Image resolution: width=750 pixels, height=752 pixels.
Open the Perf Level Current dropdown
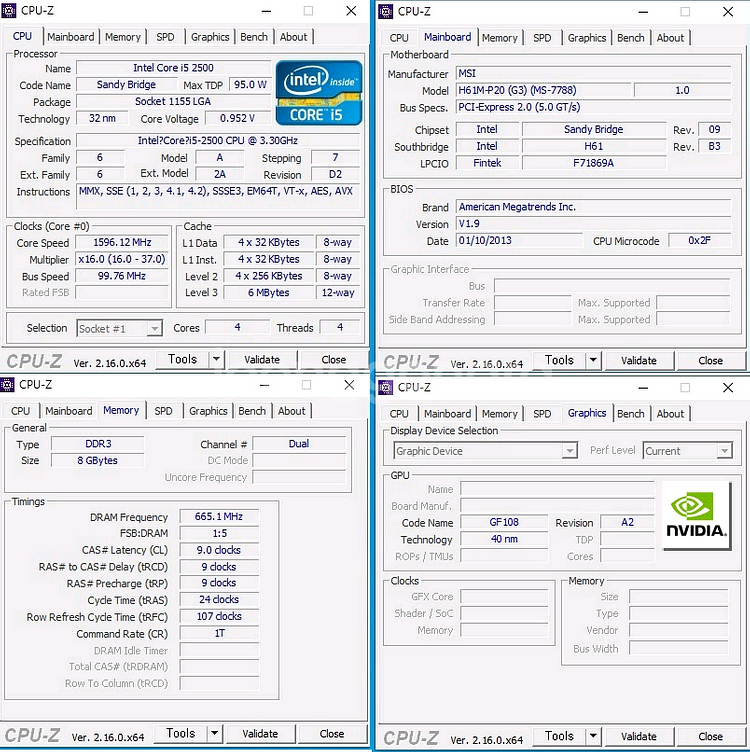[725, 451]
